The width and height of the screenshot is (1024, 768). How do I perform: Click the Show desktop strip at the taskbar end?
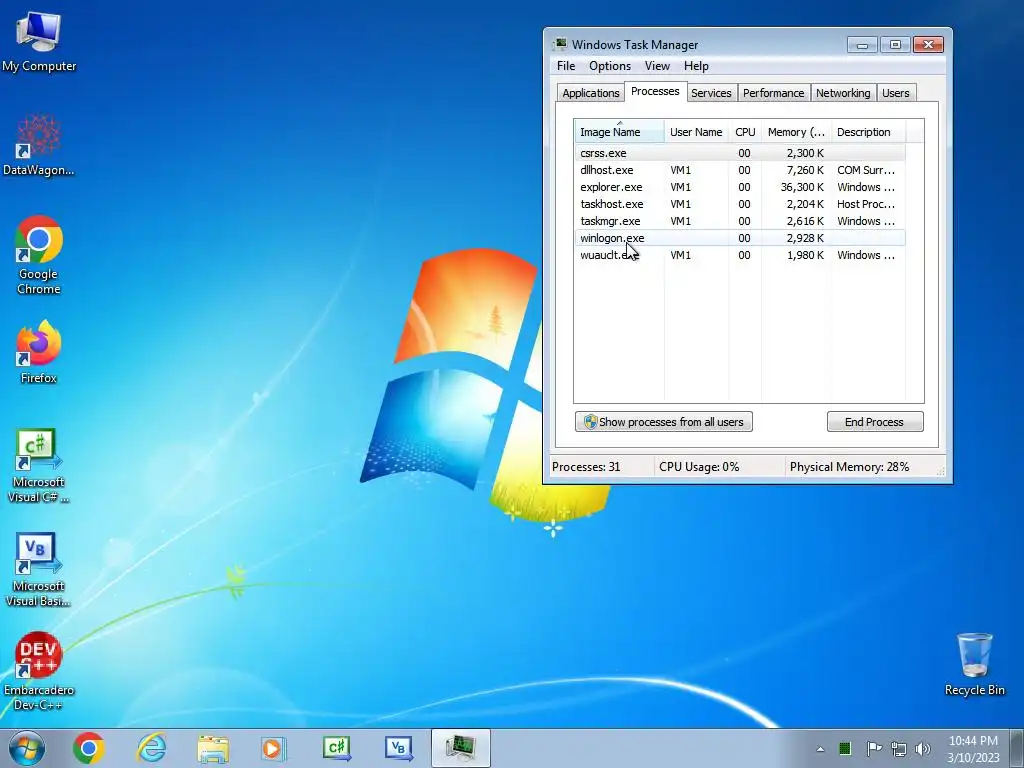1017,748
